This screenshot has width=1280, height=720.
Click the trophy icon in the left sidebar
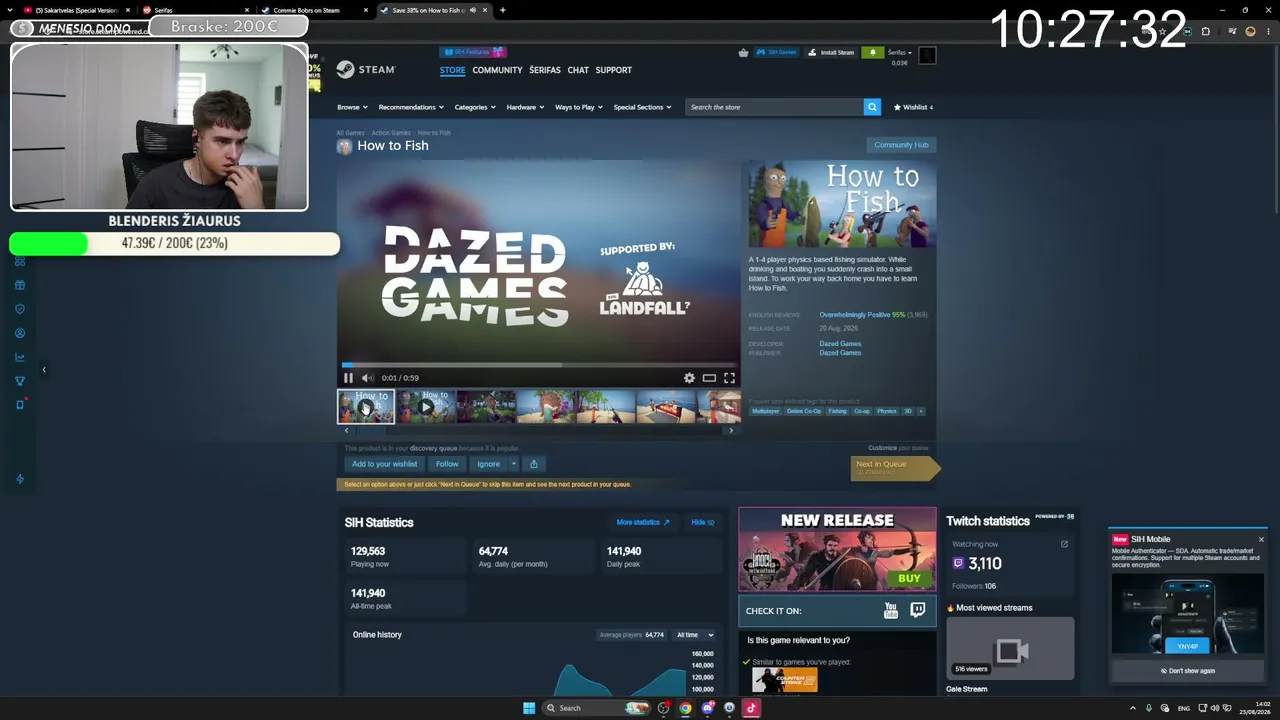tap(20, 381)
